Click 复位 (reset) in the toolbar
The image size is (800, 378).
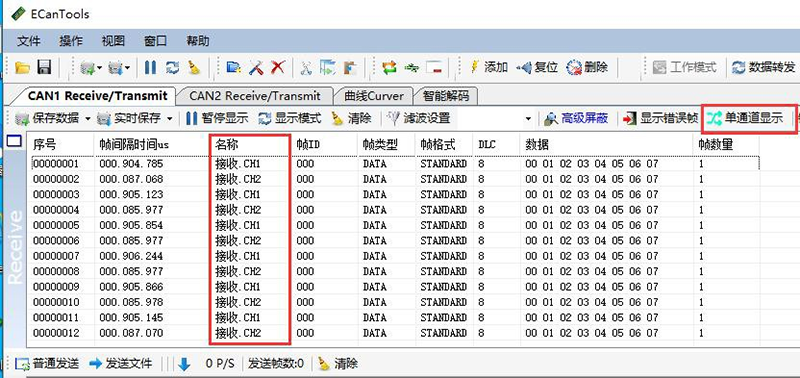pos(537,67)
